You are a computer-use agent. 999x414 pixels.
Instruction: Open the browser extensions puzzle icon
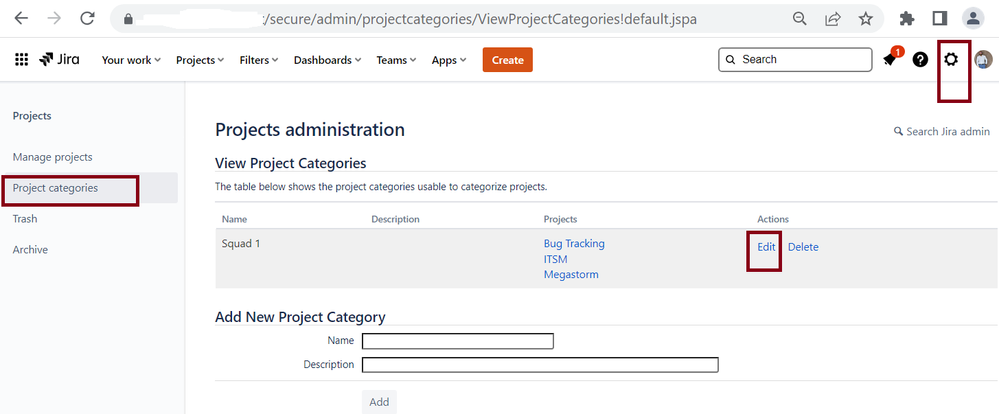pos(907,18)
